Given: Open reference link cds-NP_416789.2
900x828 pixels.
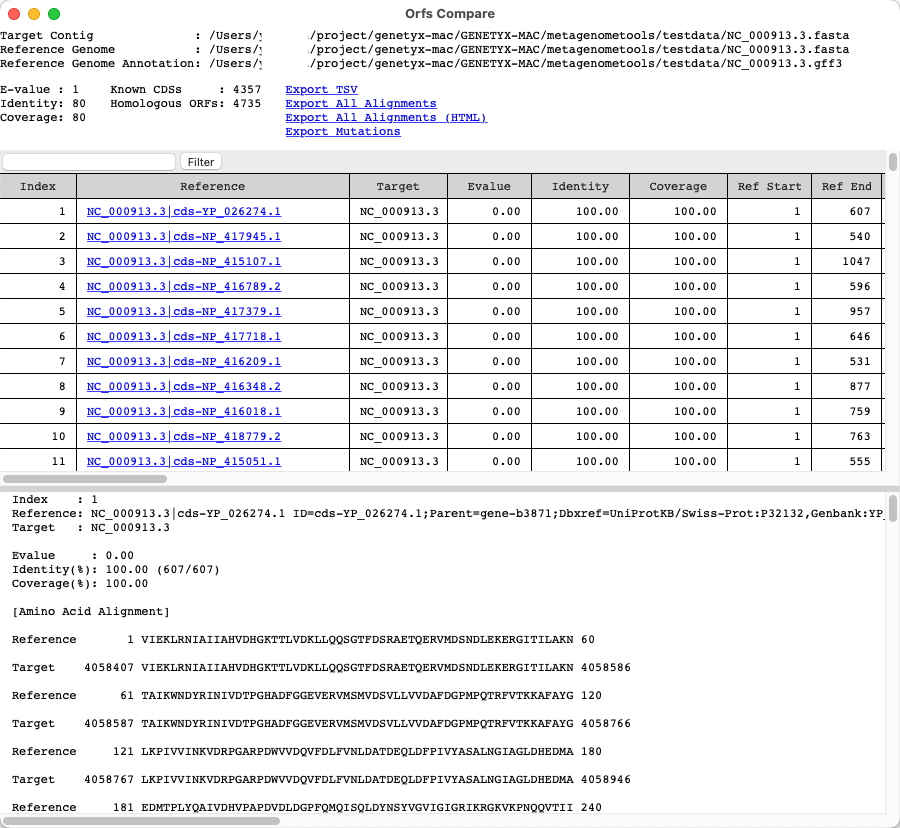Looking at the screenshot, I should click(x=184, y=286).
